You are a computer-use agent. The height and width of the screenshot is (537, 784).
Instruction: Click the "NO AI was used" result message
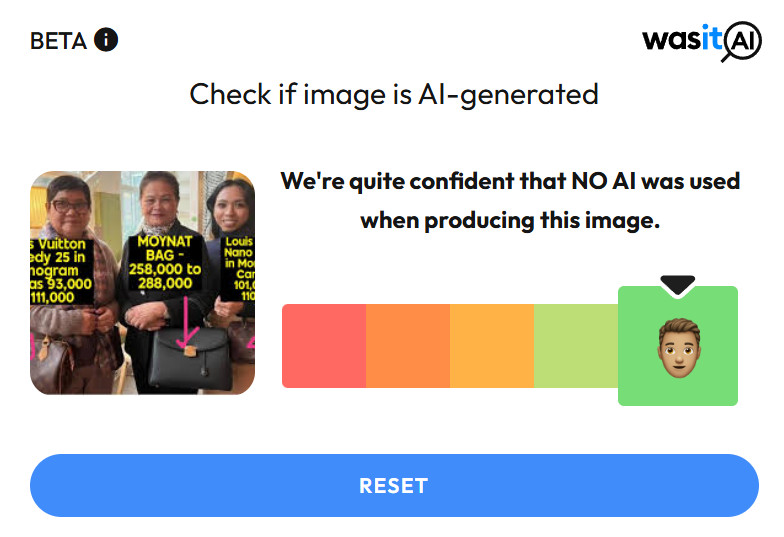(510, 200)
